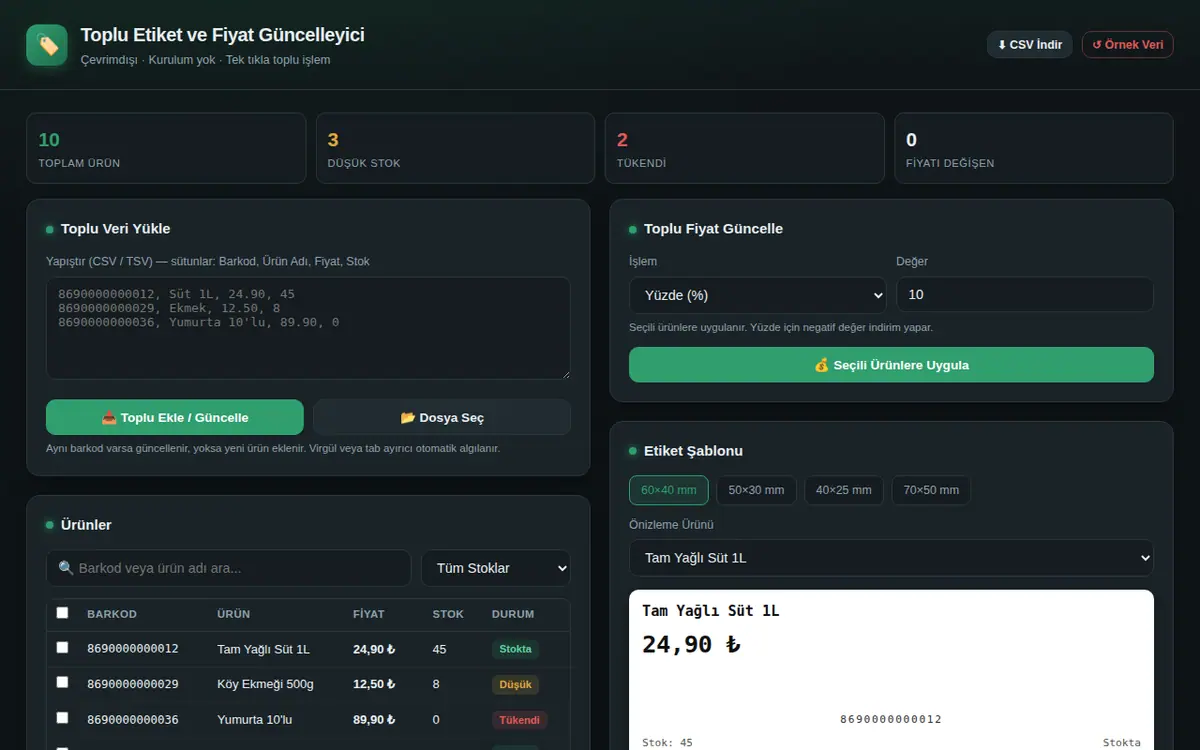Select the 50×30 mm label template

[757, 490]
